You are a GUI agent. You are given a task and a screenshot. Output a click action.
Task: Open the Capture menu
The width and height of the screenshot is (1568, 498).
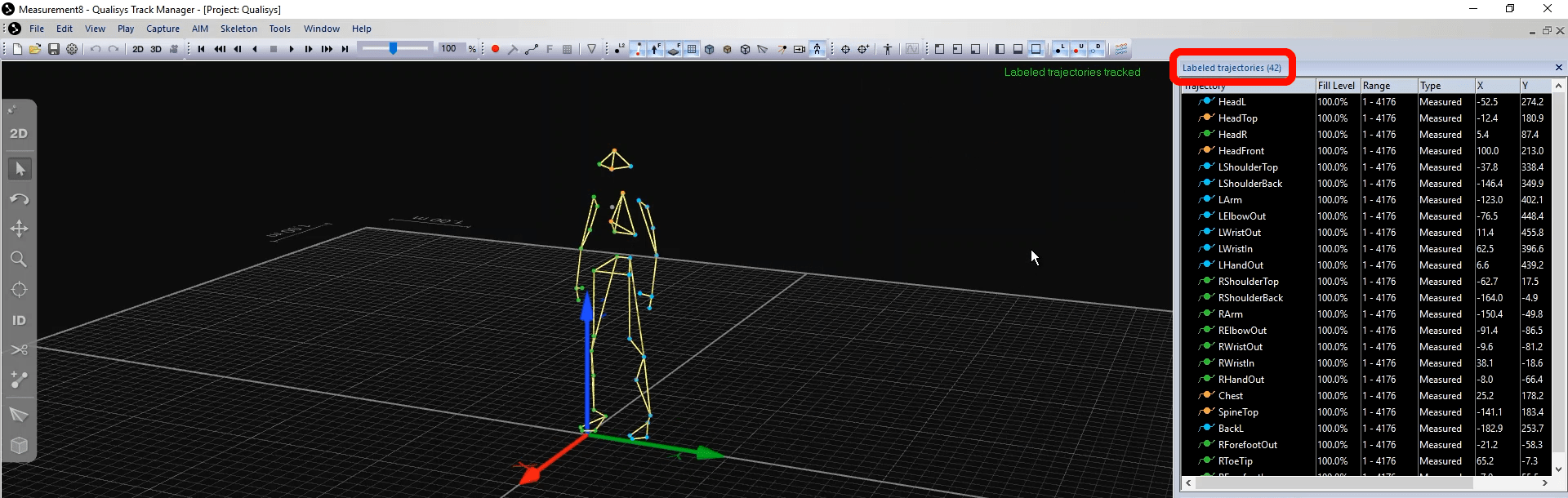click(163, 29)
